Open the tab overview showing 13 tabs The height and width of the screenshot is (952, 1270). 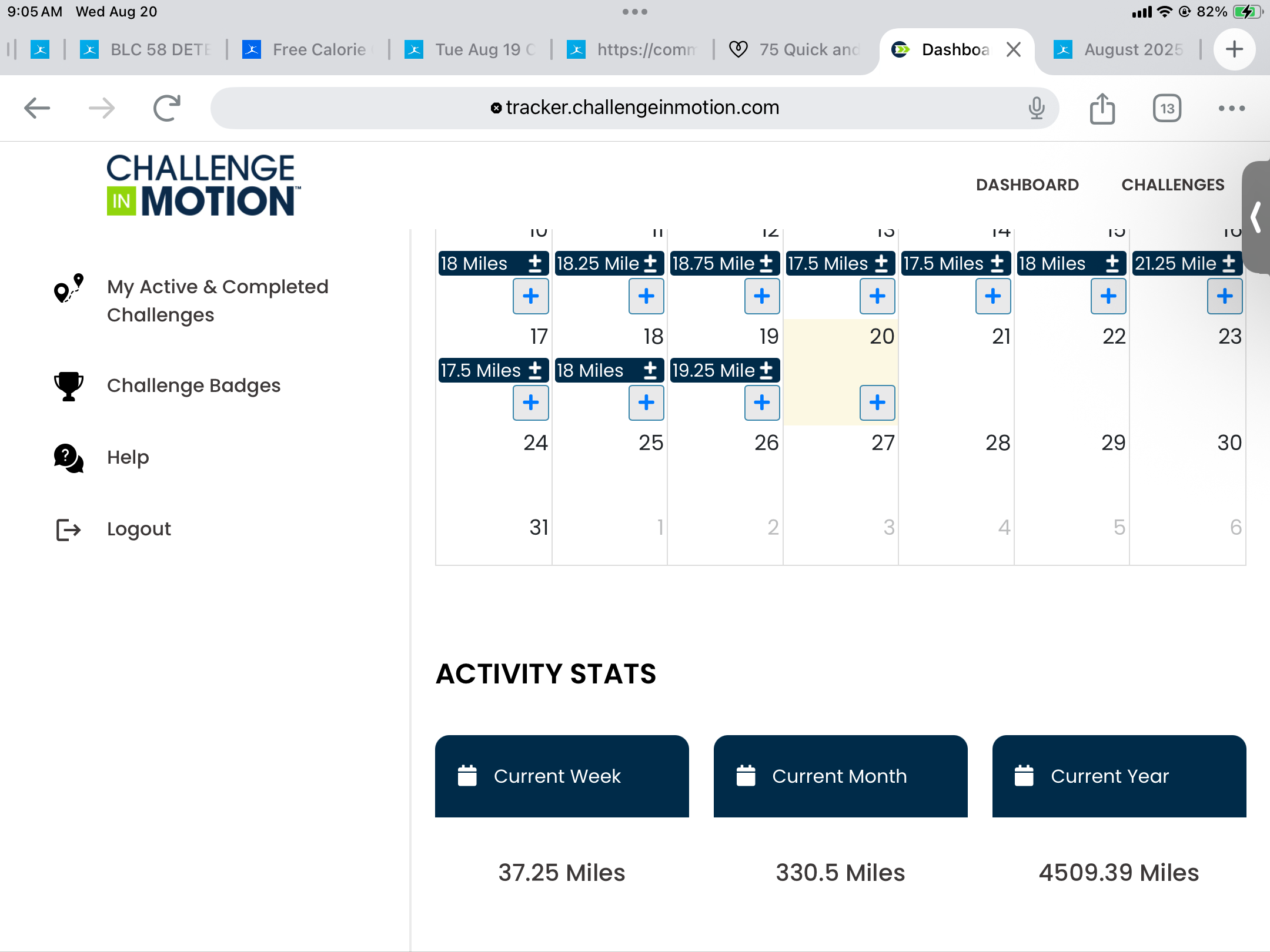pyautogui.click(x=1167, y=108)
